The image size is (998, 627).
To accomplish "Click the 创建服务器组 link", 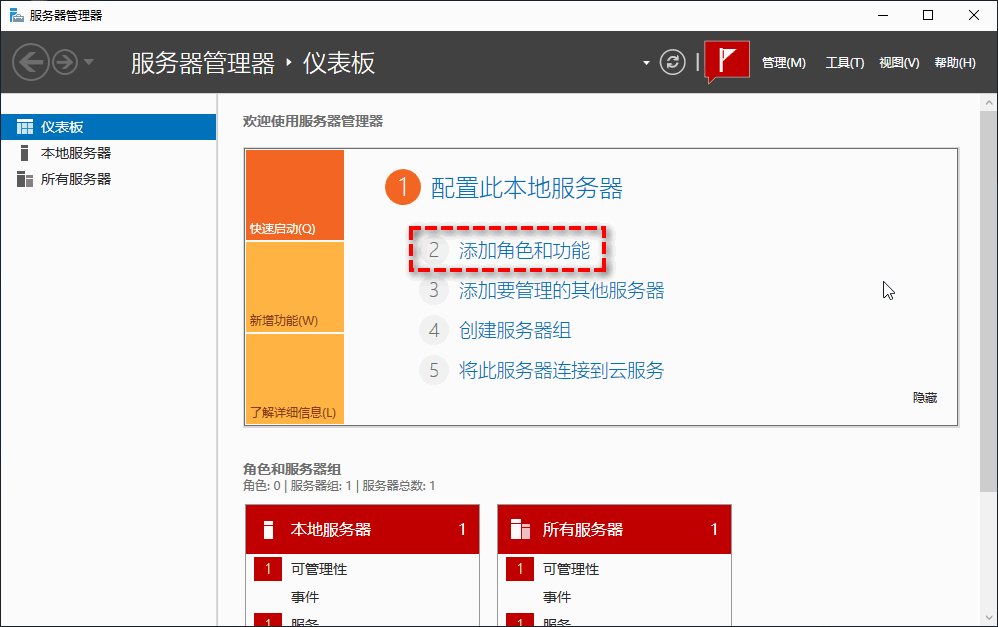I will point(515,331).
